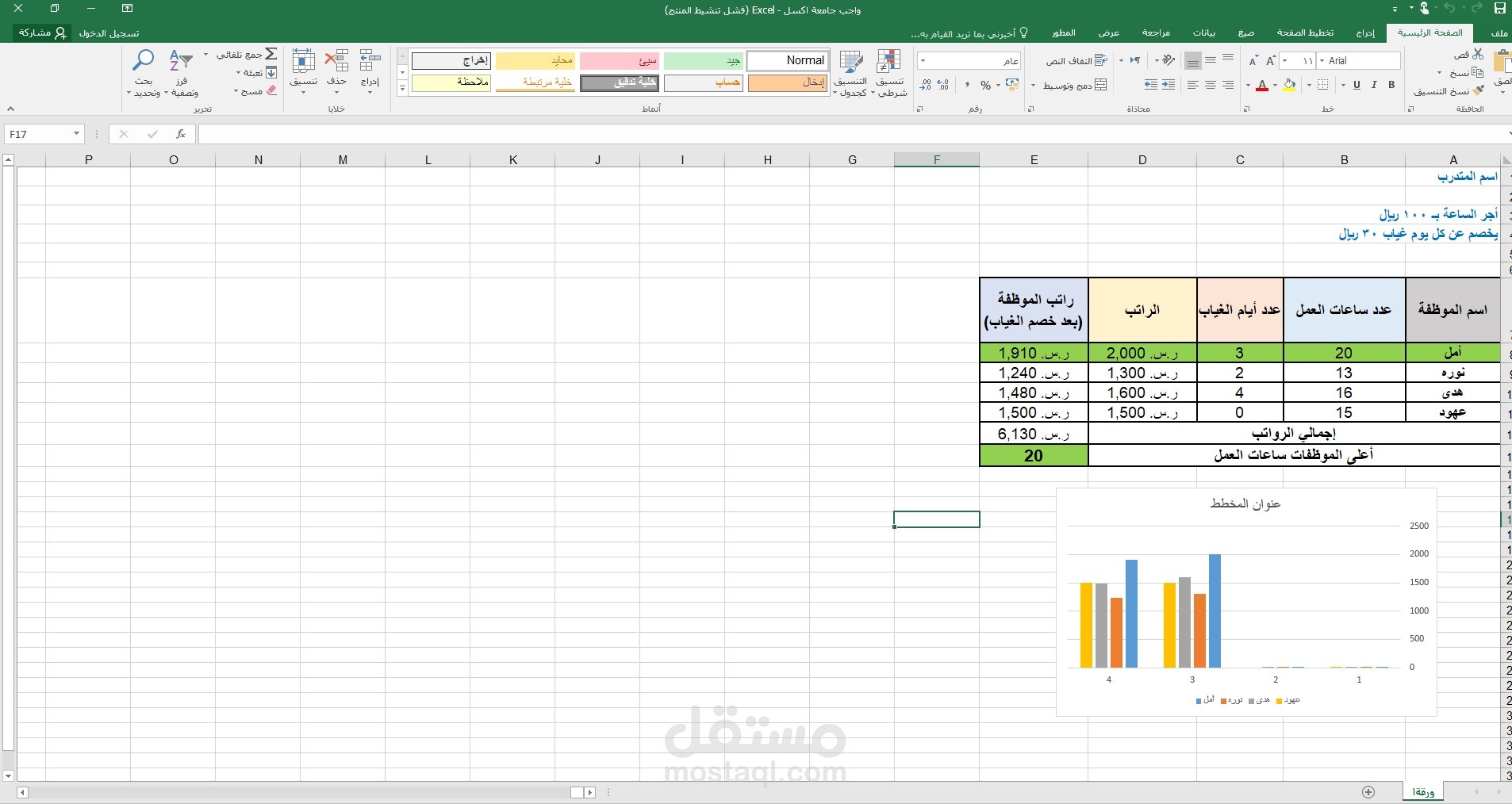Switch to the Formulas (صيغ) tab

pyautogui.click(x=1246, y=33)
